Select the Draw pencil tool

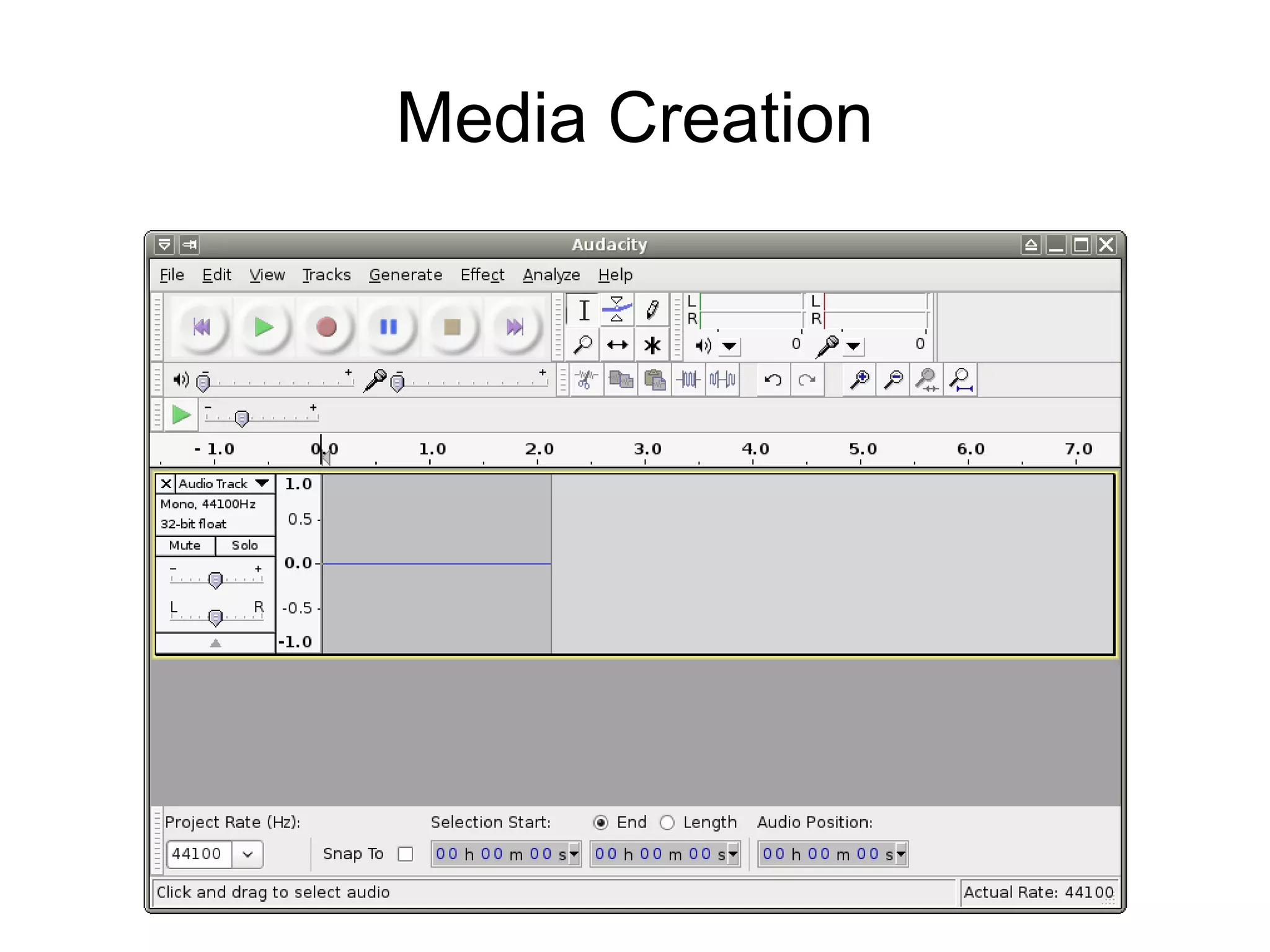pyautogui.click(x=652, y=310)
